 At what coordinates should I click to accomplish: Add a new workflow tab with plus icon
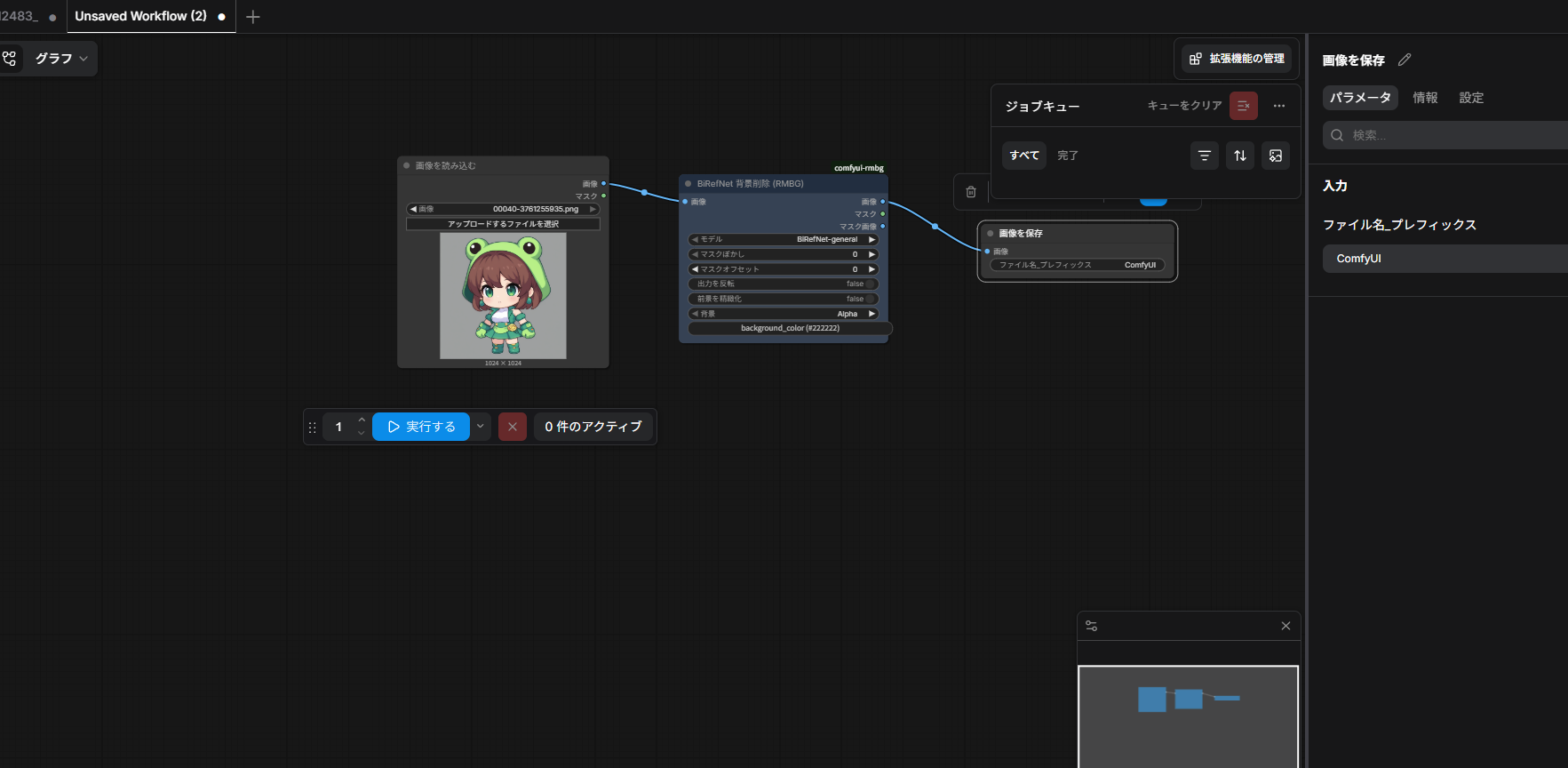pos(253,17)
